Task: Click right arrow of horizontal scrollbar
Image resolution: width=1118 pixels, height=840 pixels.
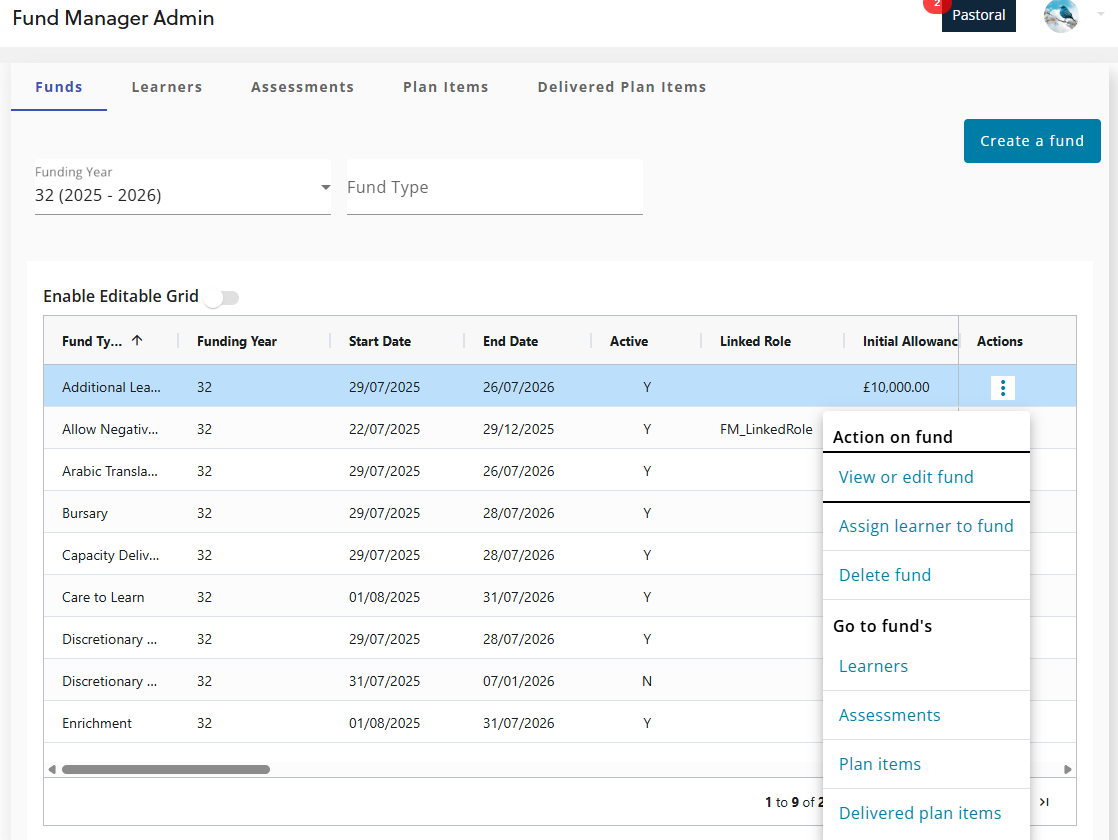Action: click(1067, 770)
